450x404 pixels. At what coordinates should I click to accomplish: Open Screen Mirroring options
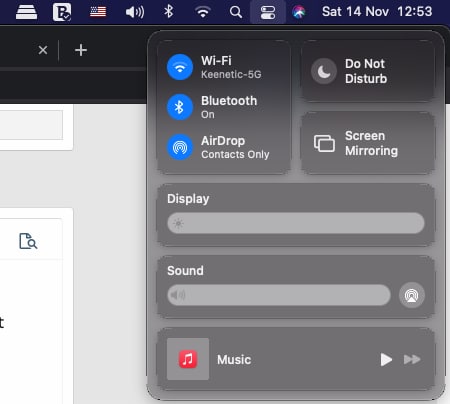tap(368, 143)
